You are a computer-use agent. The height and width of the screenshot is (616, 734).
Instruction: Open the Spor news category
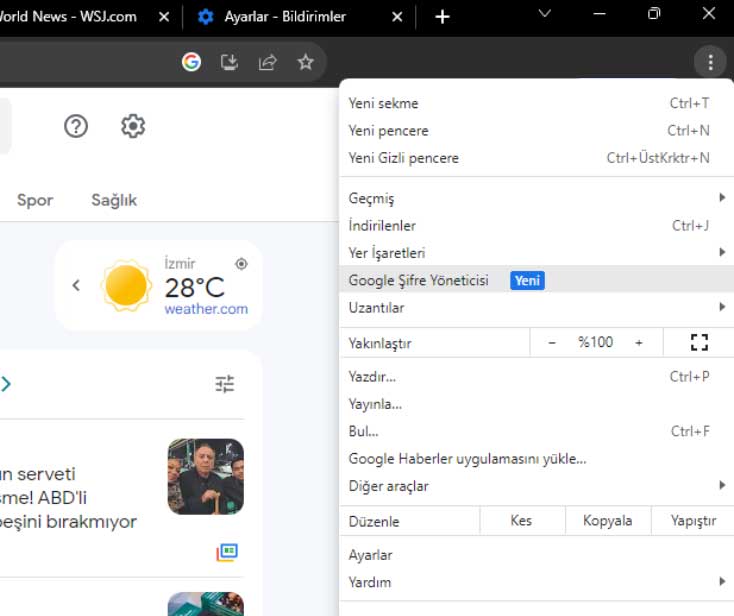point(35,200)
